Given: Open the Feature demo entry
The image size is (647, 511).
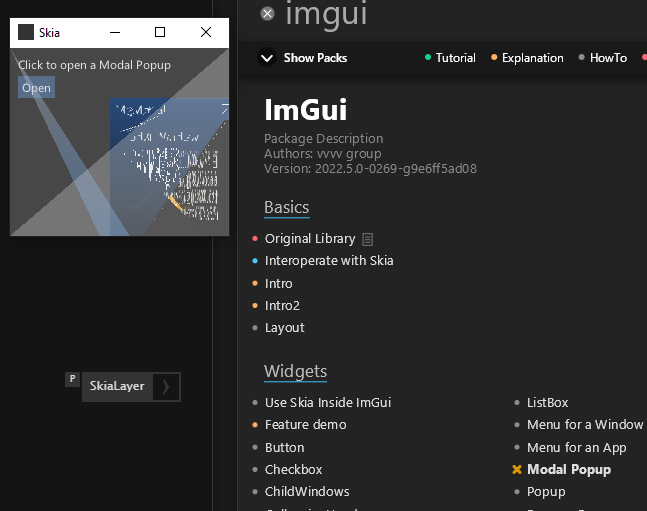Looking at the screenshot, I should 306,425.
